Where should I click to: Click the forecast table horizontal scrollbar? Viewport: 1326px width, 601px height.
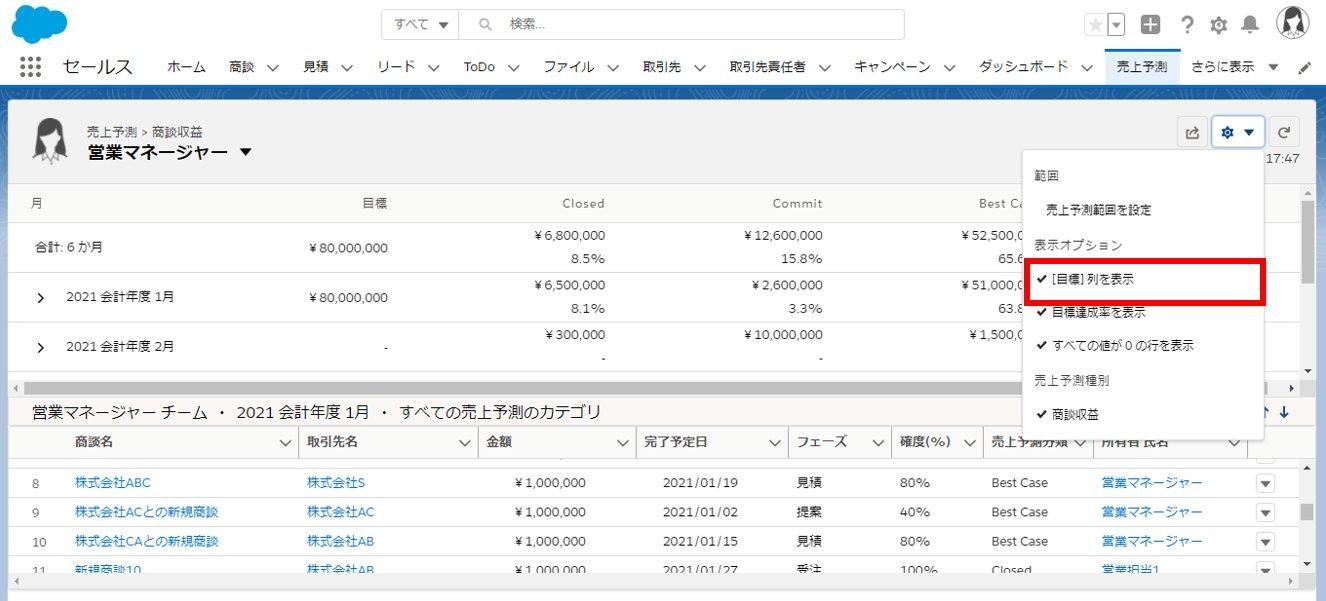[x=645, y=387]
